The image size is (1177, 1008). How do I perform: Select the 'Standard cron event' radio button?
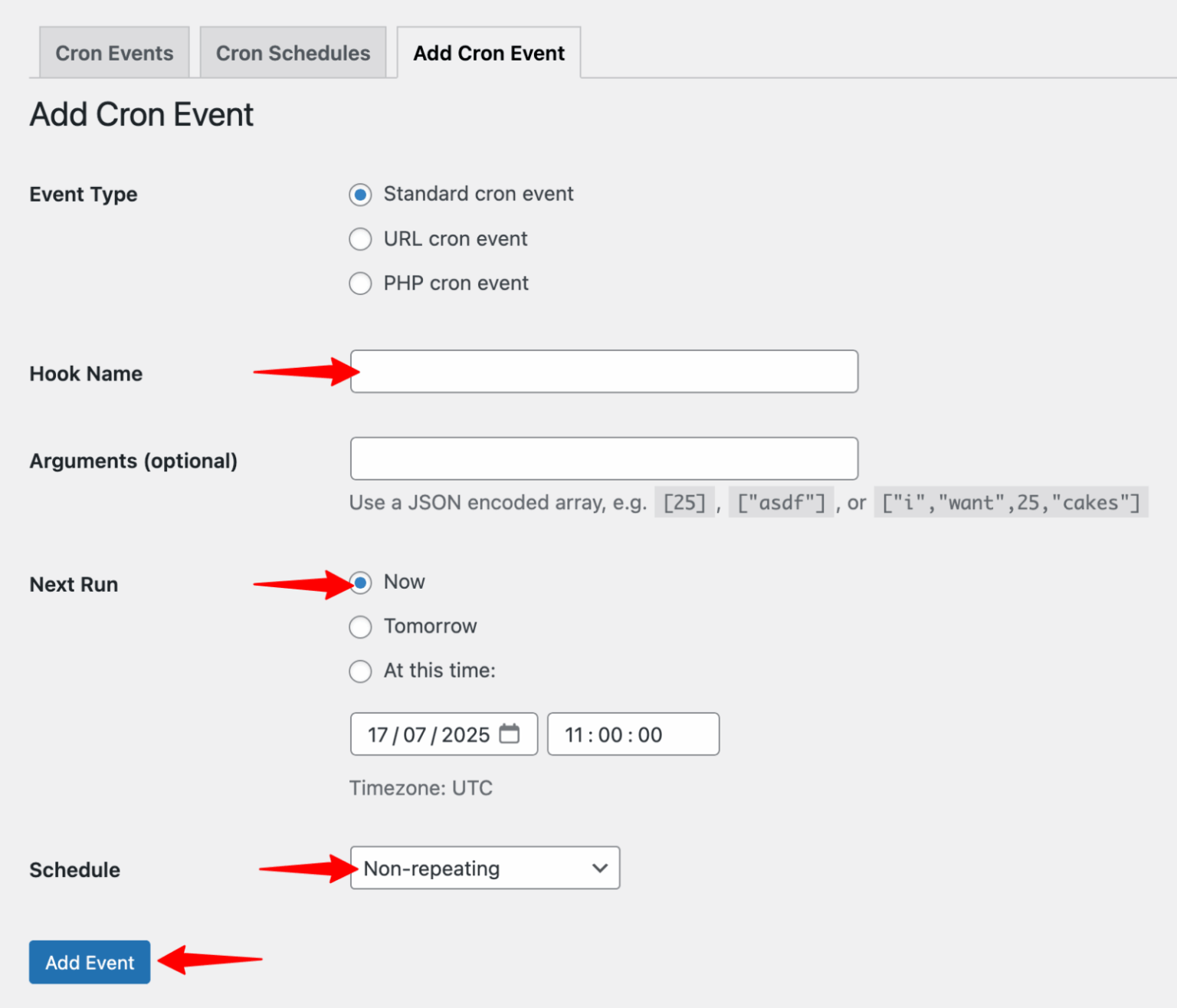coord(360,195)
